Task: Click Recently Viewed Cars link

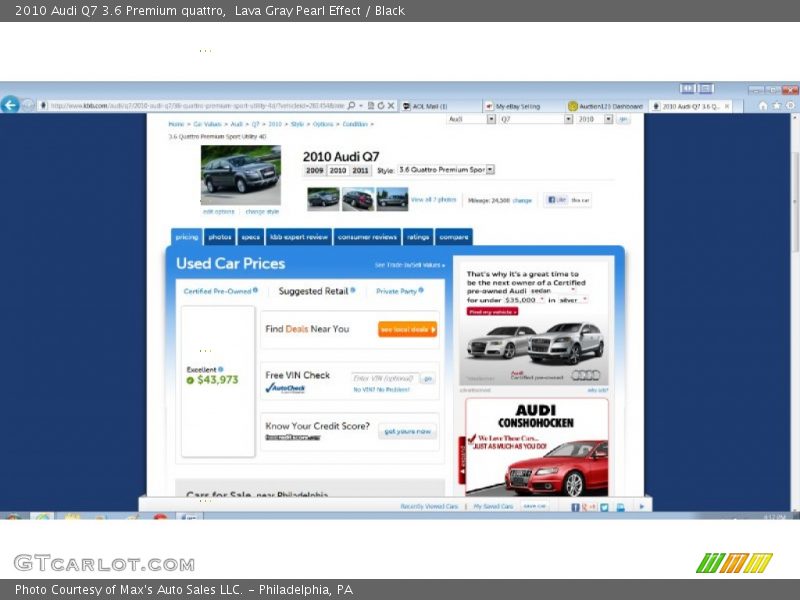Action: click(x=429, y=507)
